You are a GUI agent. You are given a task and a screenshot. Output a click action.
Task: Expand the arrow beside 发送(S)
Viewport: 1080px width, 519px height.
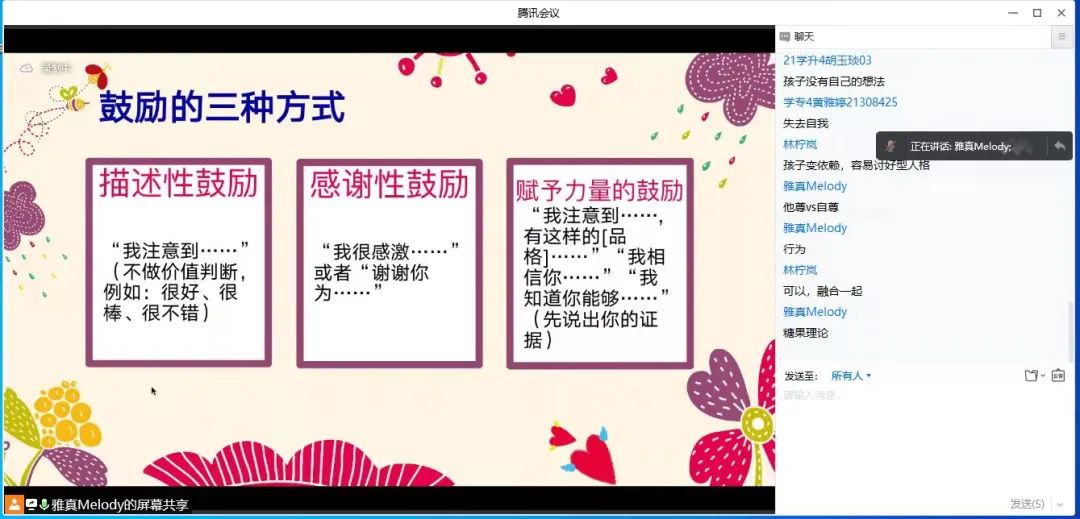[x=1059, y=504]
